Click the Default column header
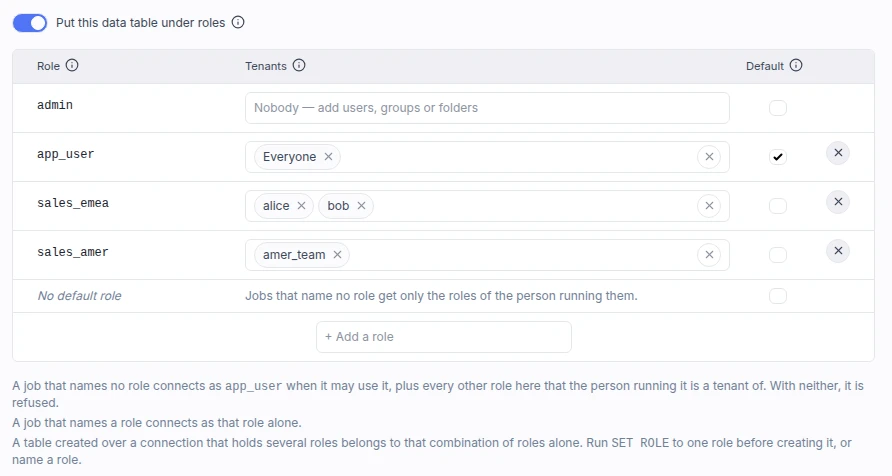This screenshot has height=476, width=892. tap(765, 66)
